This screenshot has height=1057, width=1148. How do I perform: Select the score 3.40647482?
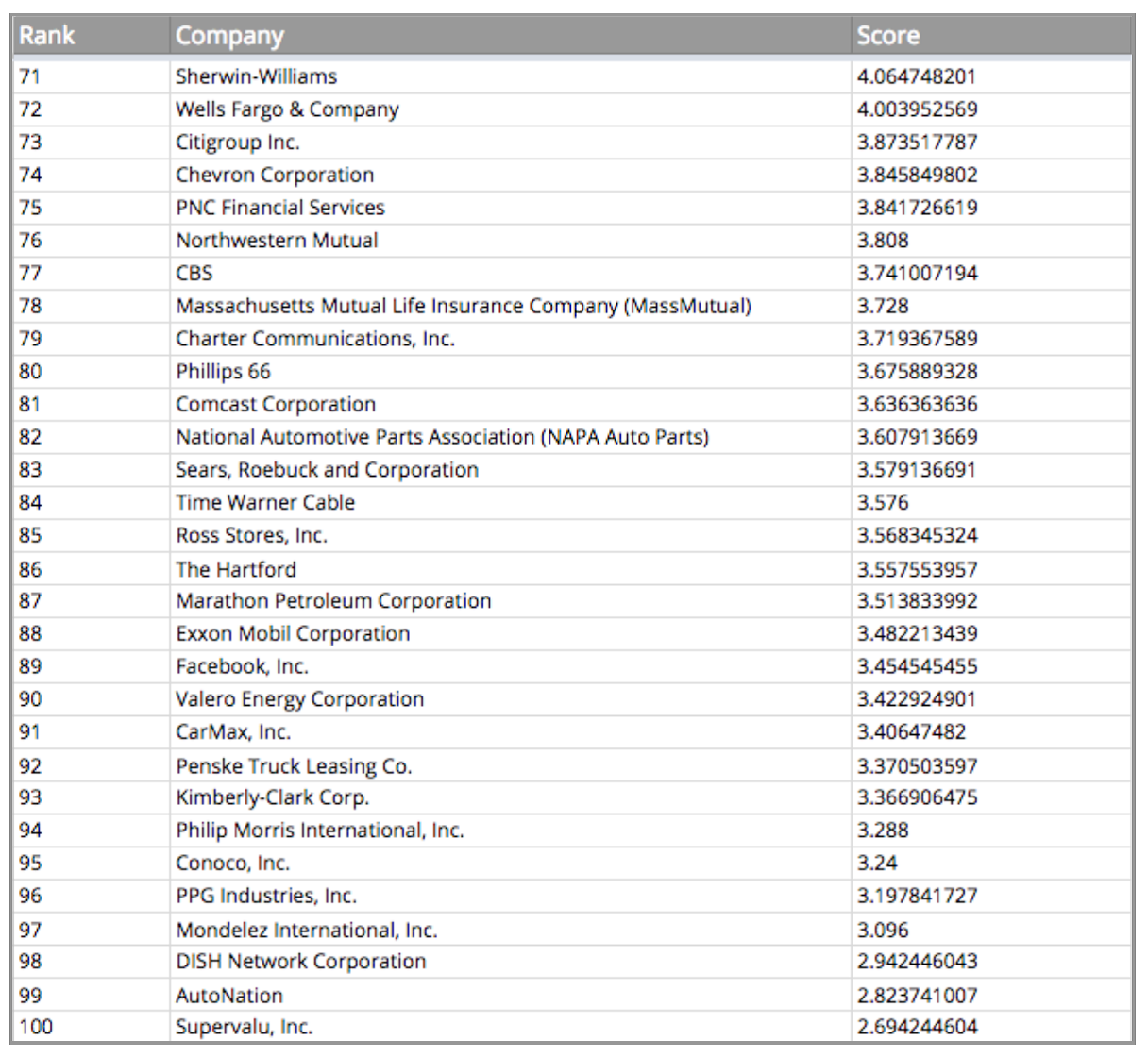tap(911, 732)
